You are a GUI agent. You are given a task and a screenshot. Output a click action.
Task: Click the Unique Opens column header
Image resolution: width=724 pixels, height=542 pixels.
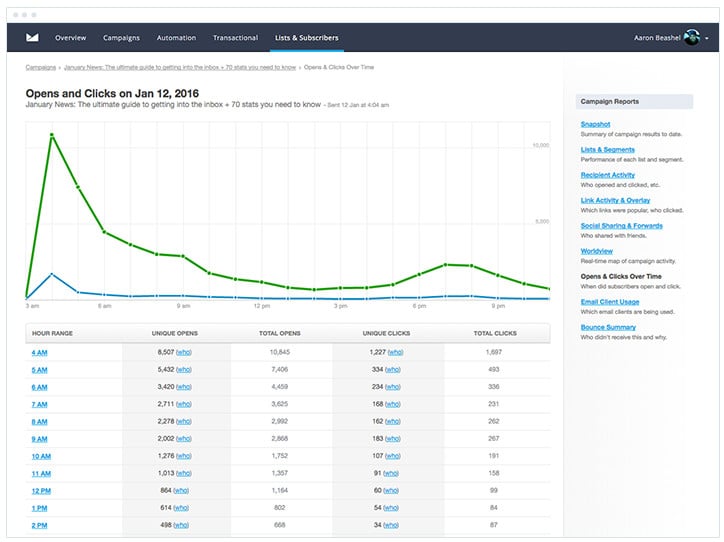[x=175, y=333]
